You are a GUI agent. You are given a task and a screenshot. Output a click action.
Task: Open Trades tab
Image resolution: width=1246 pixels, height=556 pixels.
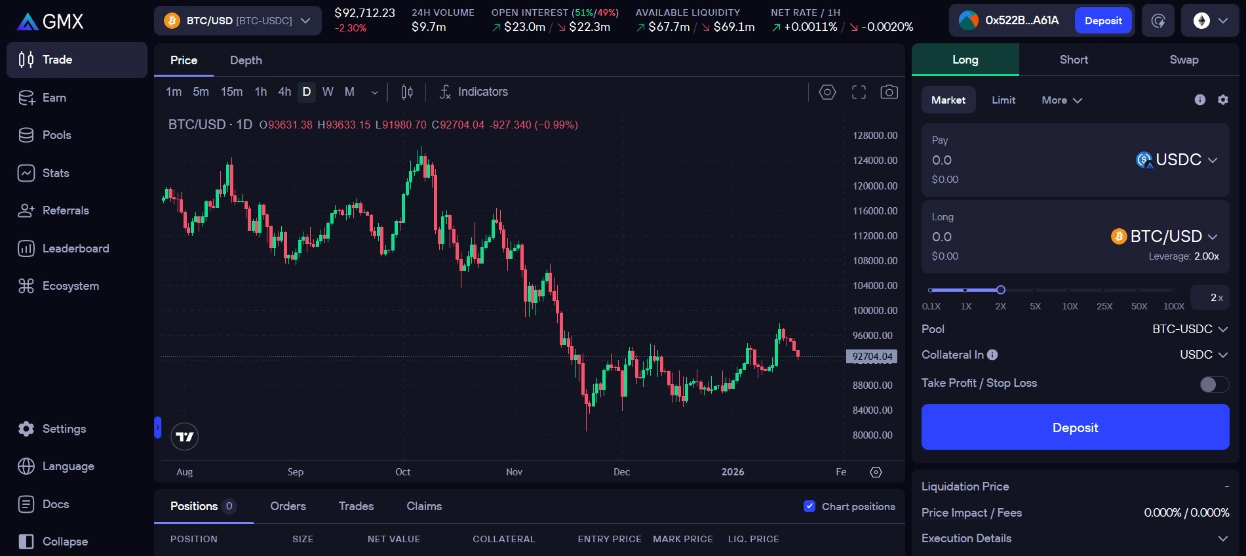[356, 506]
